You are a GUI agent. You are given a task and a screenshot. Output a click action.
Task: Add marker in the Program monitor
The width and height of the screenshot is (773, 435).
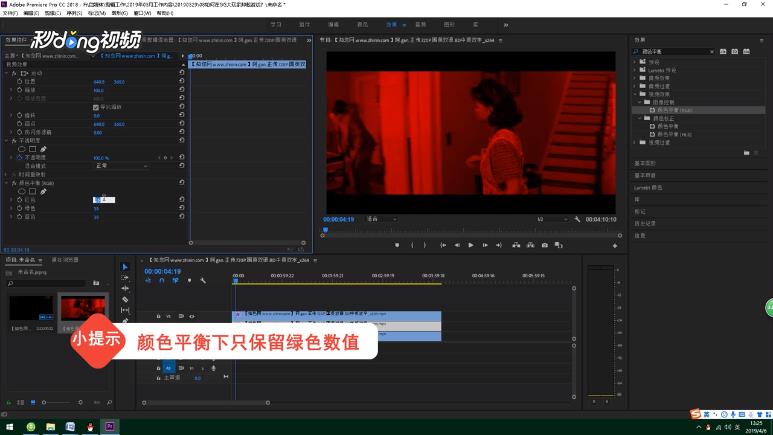click(x=397, y=245)
